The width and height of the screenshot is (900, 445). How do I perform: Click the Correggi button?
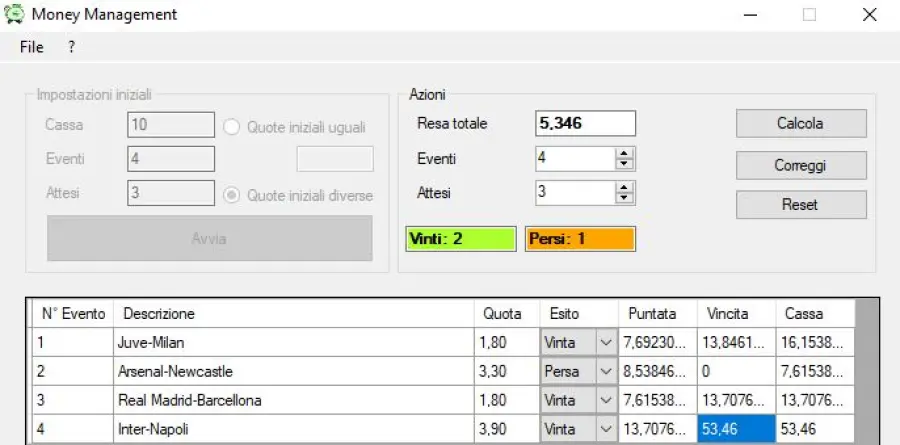click(x=801, y=165)
